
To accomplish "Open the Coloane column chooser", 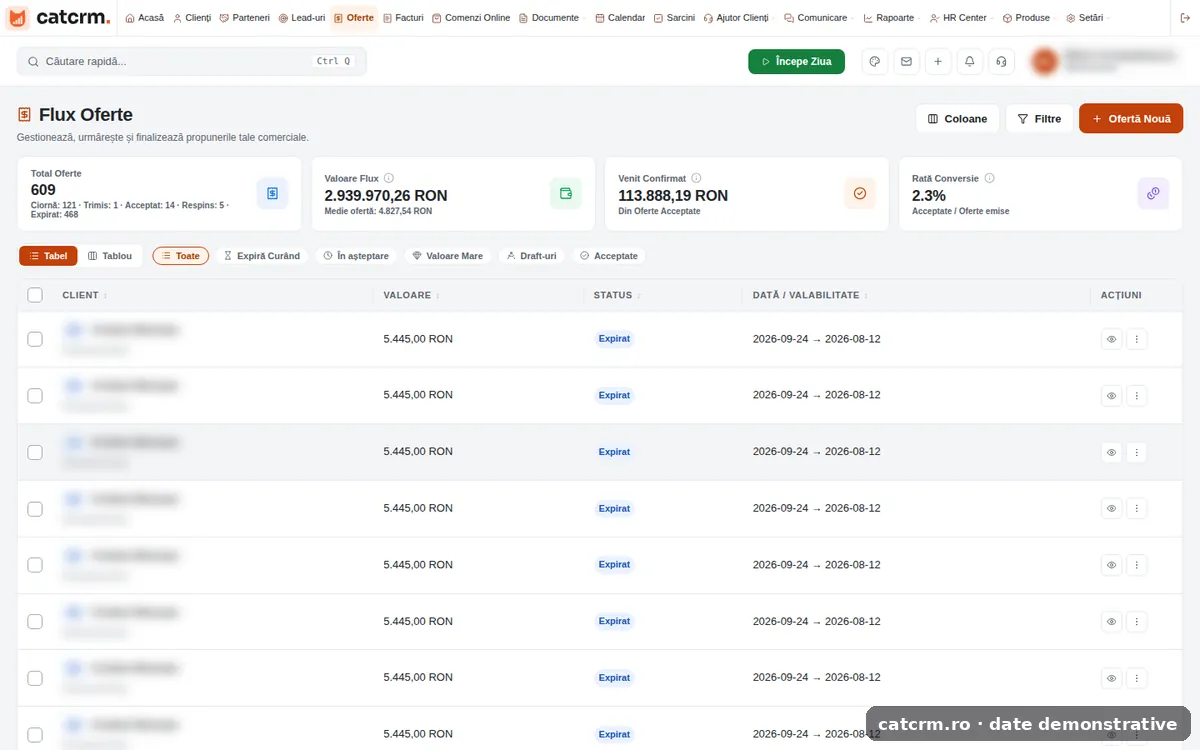I will (957, 119).
